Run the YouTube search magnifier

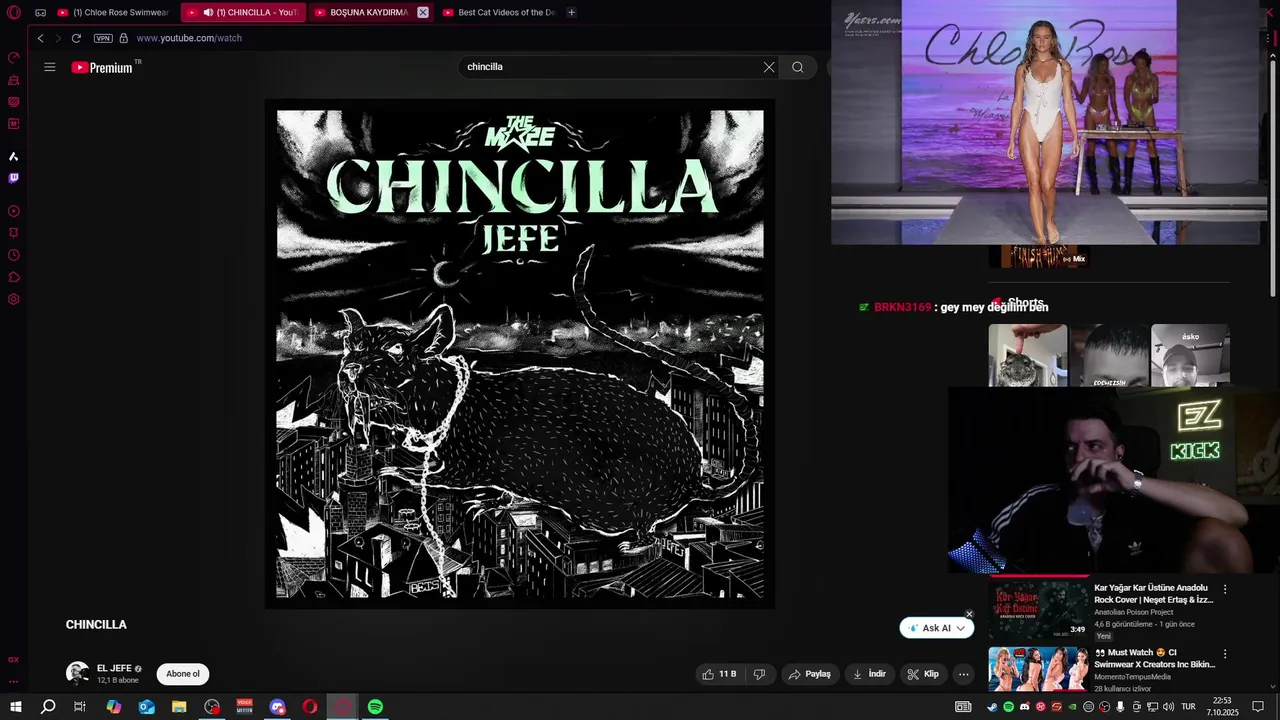pyautogui.click(x=798, y=67)
